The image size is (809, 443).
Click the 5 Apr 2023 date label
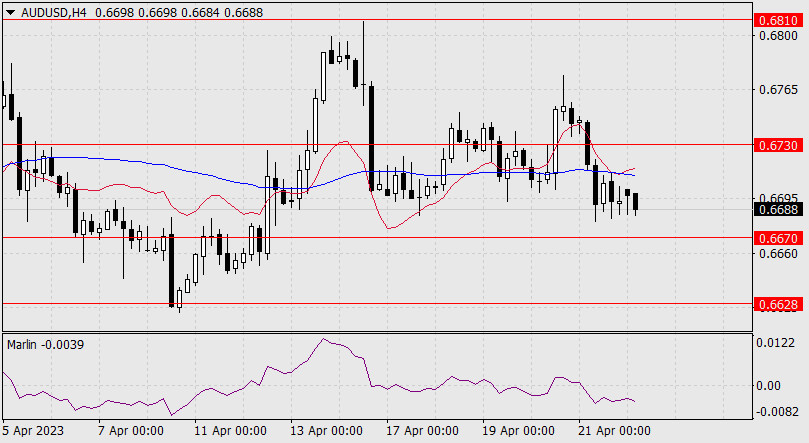33,431
